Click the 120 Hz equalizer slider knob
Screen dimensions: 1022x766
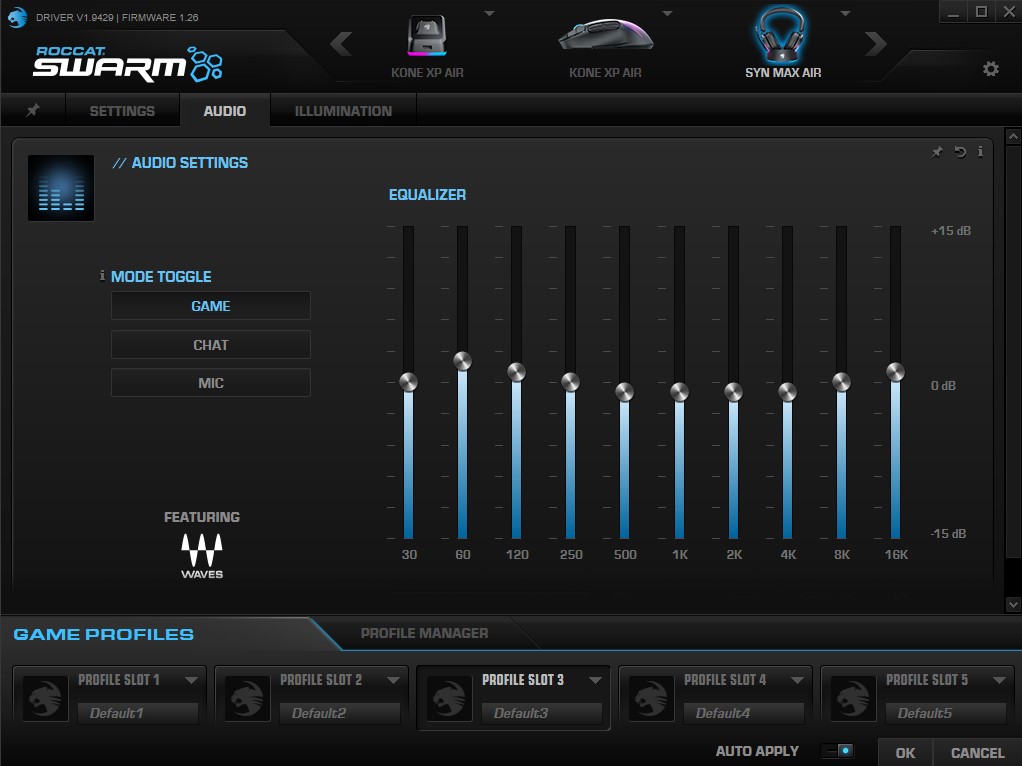click(516, 372)
